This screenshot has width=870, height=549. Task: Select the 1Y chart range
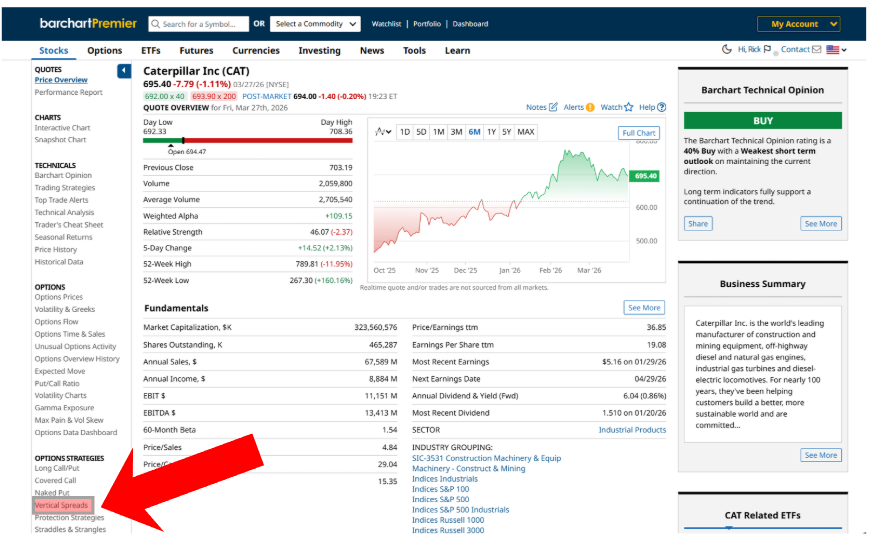491,132
